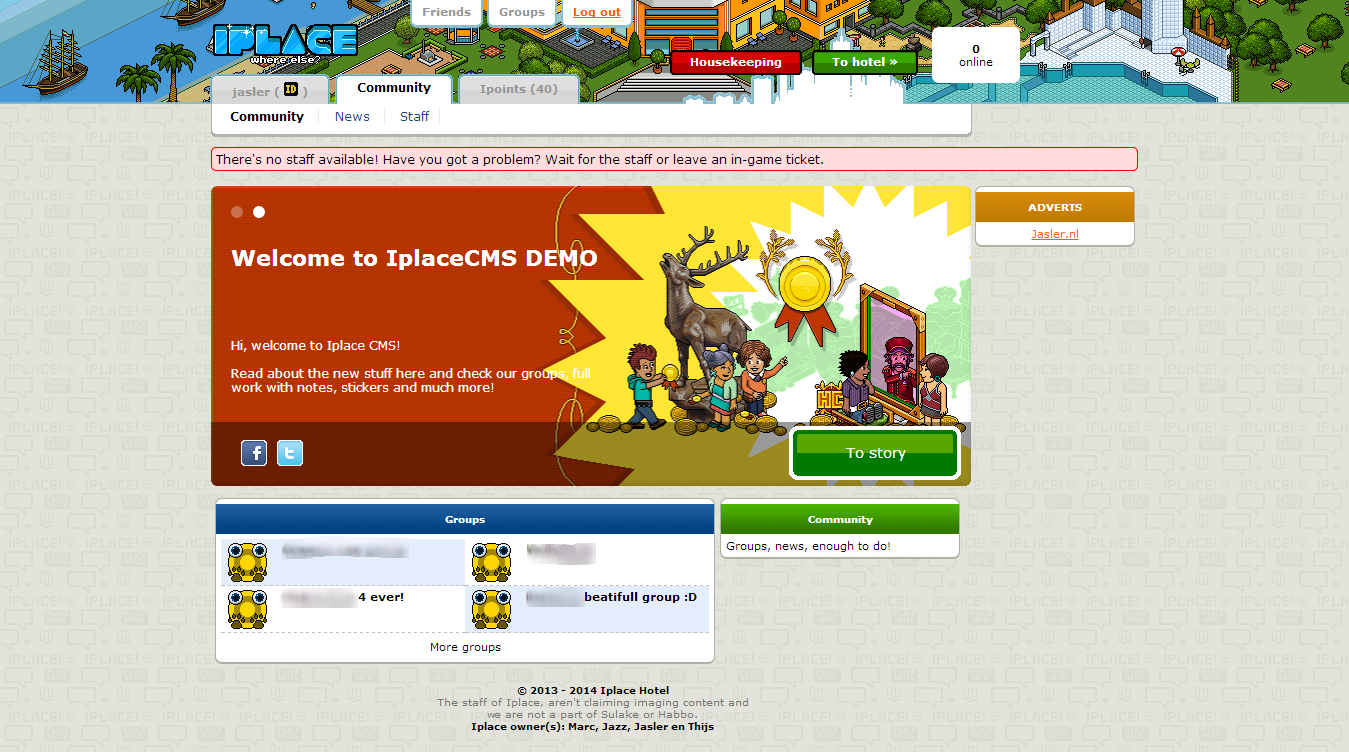The width and height of the screenshot is (1349, 752).
Task: Switch to the Ipoints (40) tab
Action: tap(518, 89)
